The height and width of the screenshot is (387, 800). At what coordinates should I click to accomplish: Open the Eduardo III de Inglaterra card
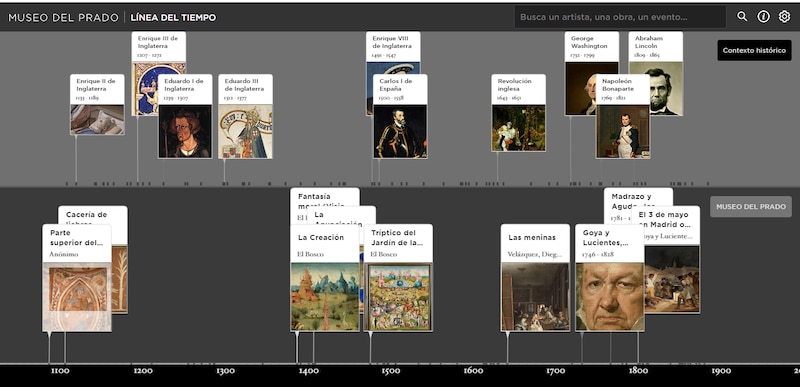pos(245,116)
